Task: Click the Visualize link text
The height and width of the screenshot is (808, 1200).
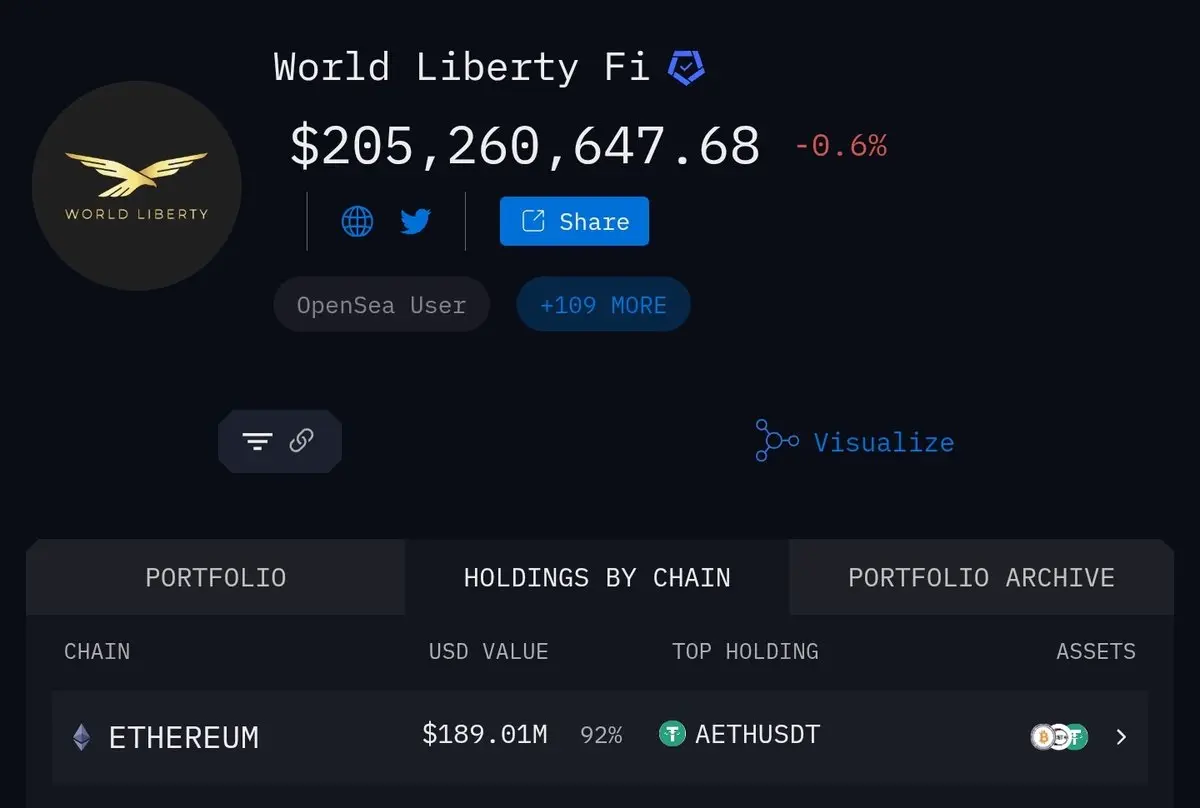Action: click(884, 442)
